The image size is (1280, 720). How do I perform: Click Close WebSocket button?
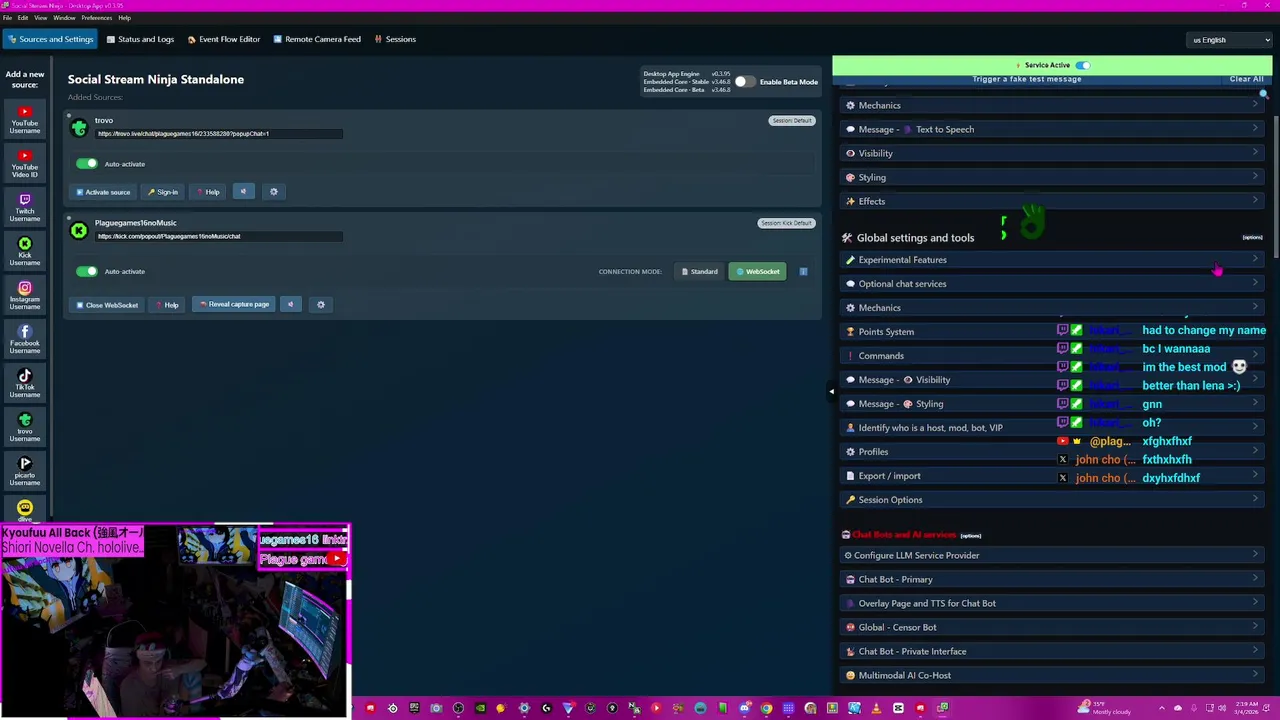pyautogui.click(x=107, y=305)
